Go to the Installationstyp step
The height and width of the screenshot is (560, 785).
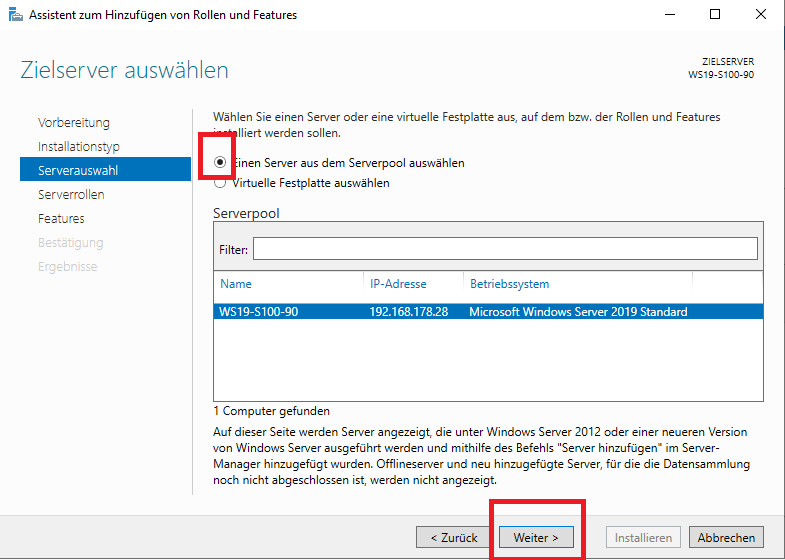click(79, 147)
